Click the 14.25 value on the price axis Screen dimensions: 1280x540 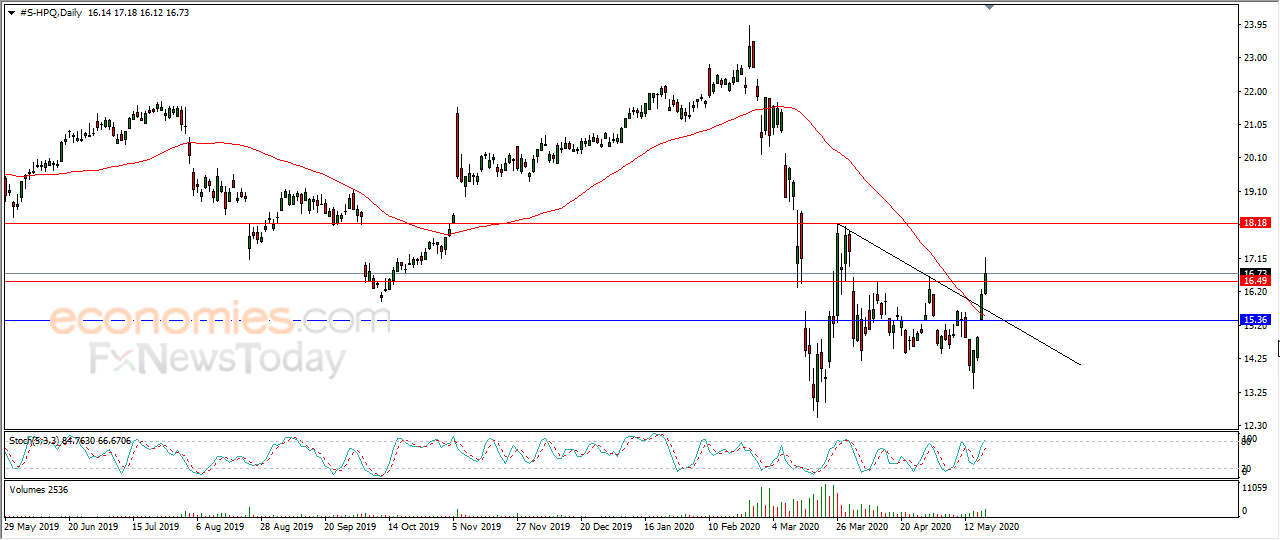pyautogui.click(x=1255, y=359)
